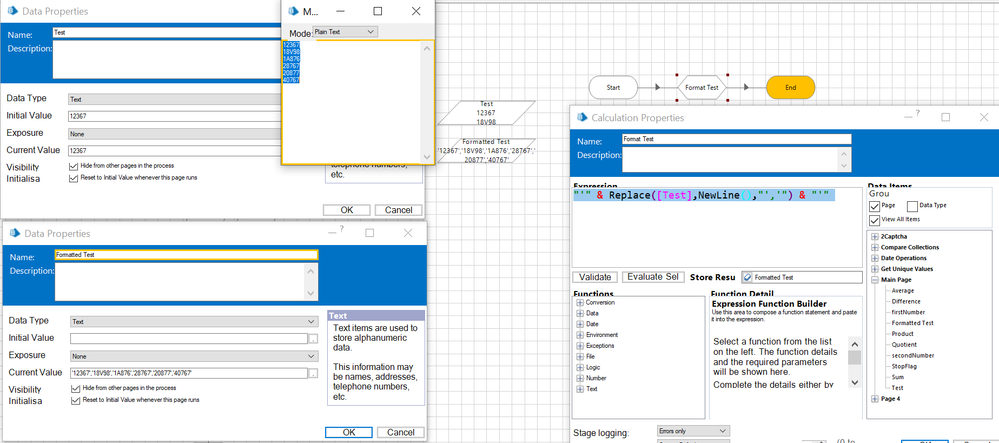Select Formatted Test in Data Items tree
The image size is (999, 443).
[912, 323]
